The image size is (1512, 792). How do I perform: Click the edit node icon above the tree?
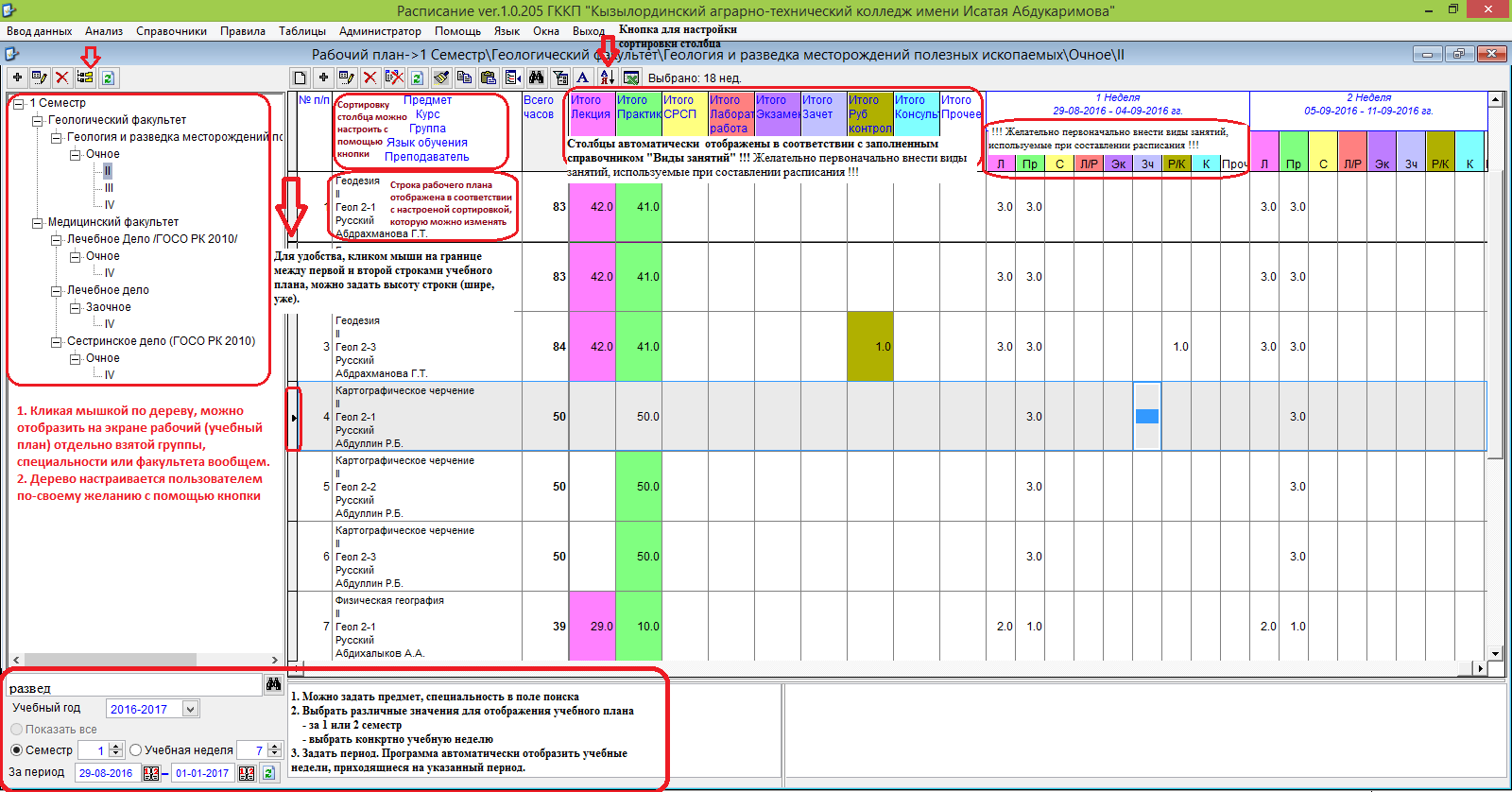pos(40,77)
